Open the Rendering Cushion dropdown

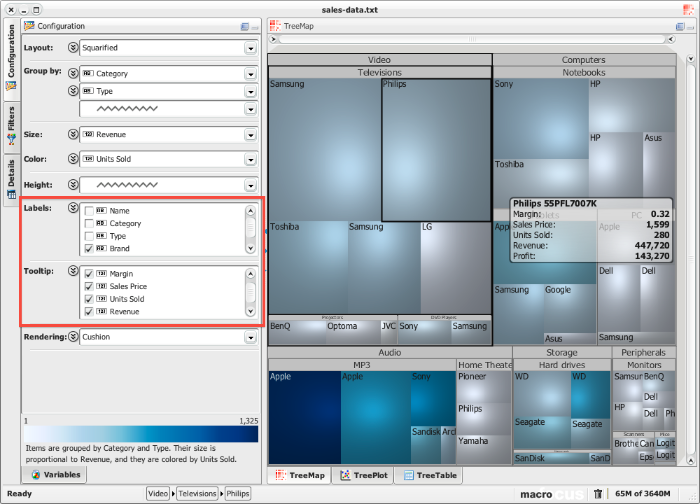point(250,337)
